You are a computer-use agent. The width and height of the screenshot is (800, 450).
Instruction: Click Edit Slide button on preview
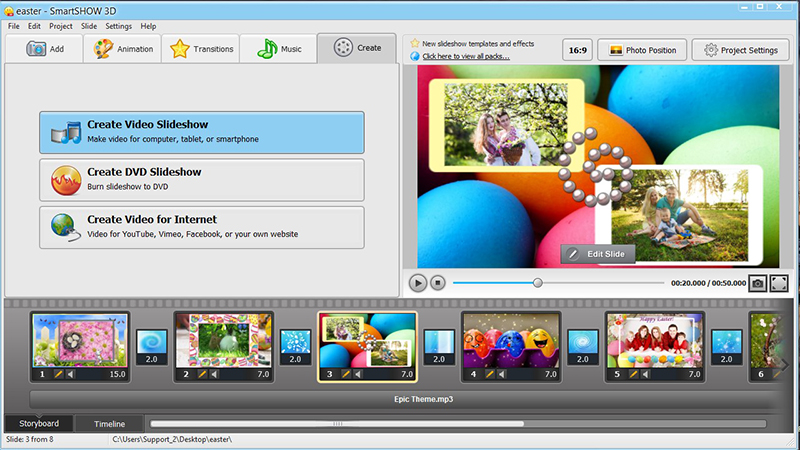(x=597, y=254)
